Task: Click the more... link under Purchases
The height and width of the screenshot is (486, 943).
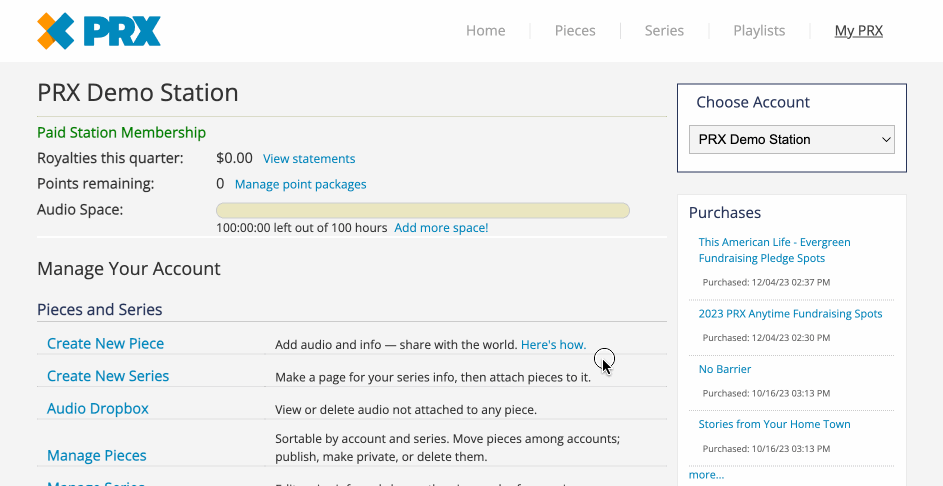Action: (x=706, y=475)
